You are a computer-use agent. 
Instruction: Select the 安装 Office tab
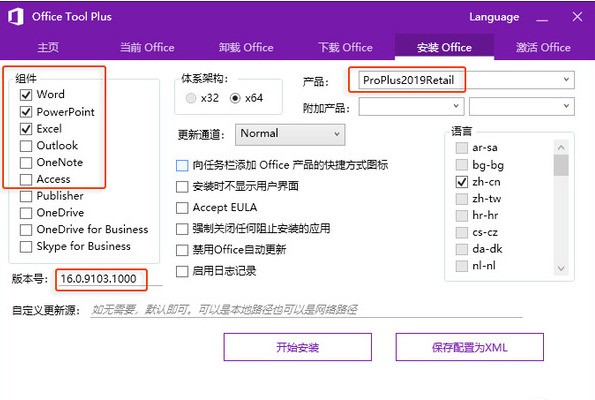444,47
